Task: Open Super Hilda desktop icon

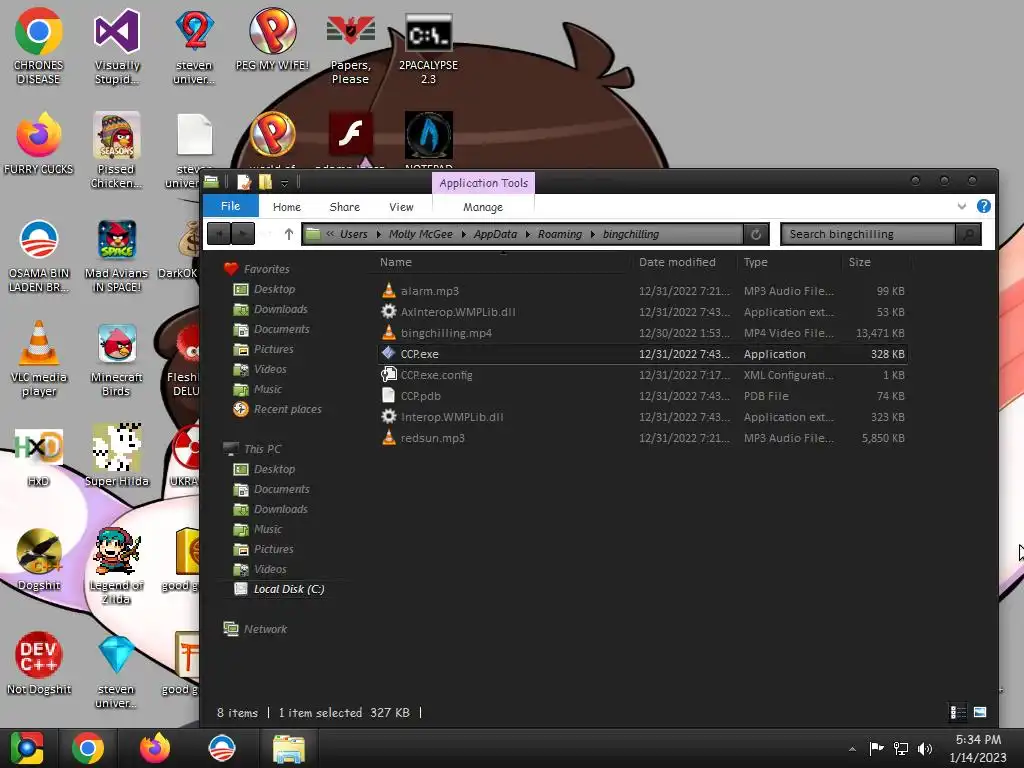Action: click(117, 456)
